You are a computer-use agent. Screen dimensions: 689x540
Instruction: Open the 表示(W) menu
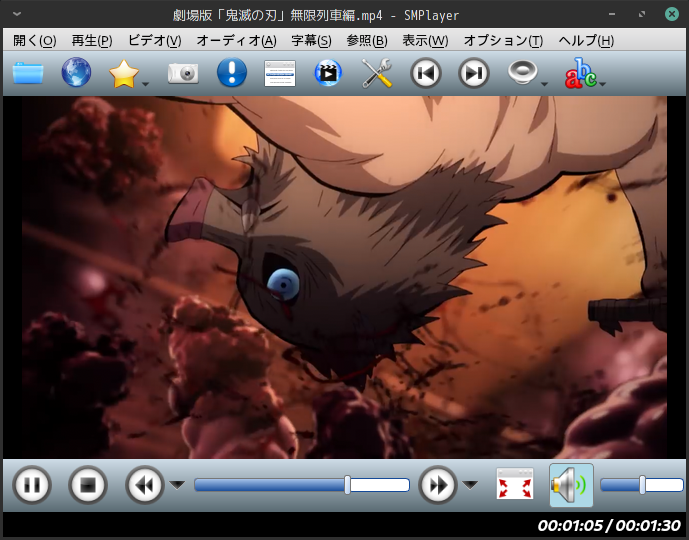click(425, 41)
